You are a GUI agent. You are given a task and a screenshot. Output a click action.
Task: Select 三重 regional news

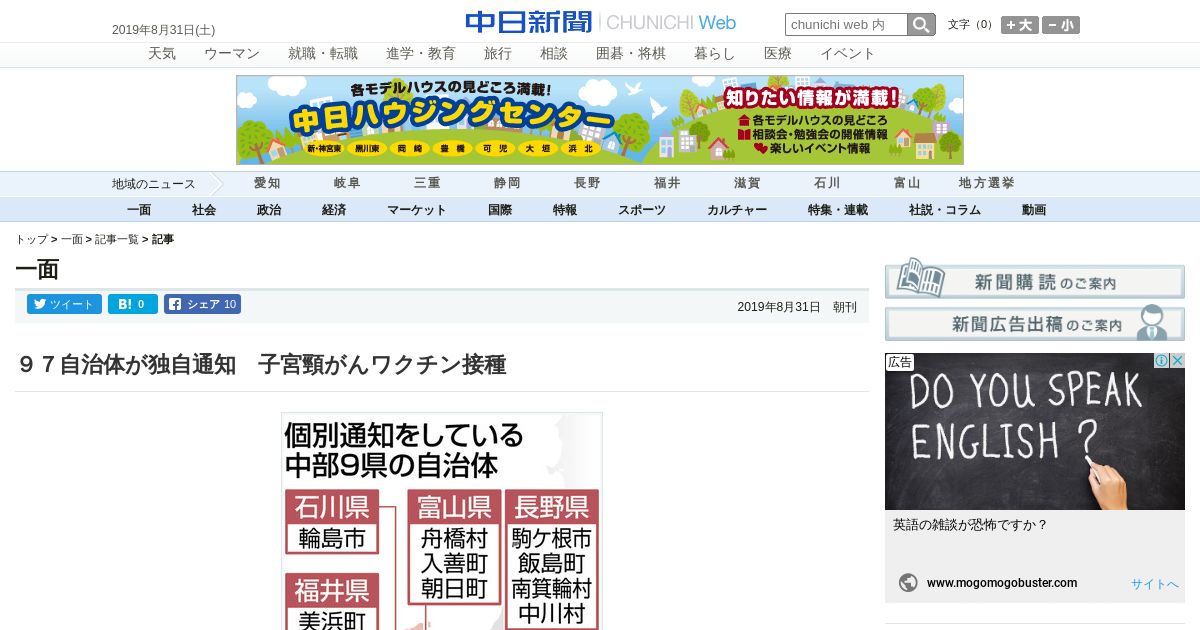(427, 183)
